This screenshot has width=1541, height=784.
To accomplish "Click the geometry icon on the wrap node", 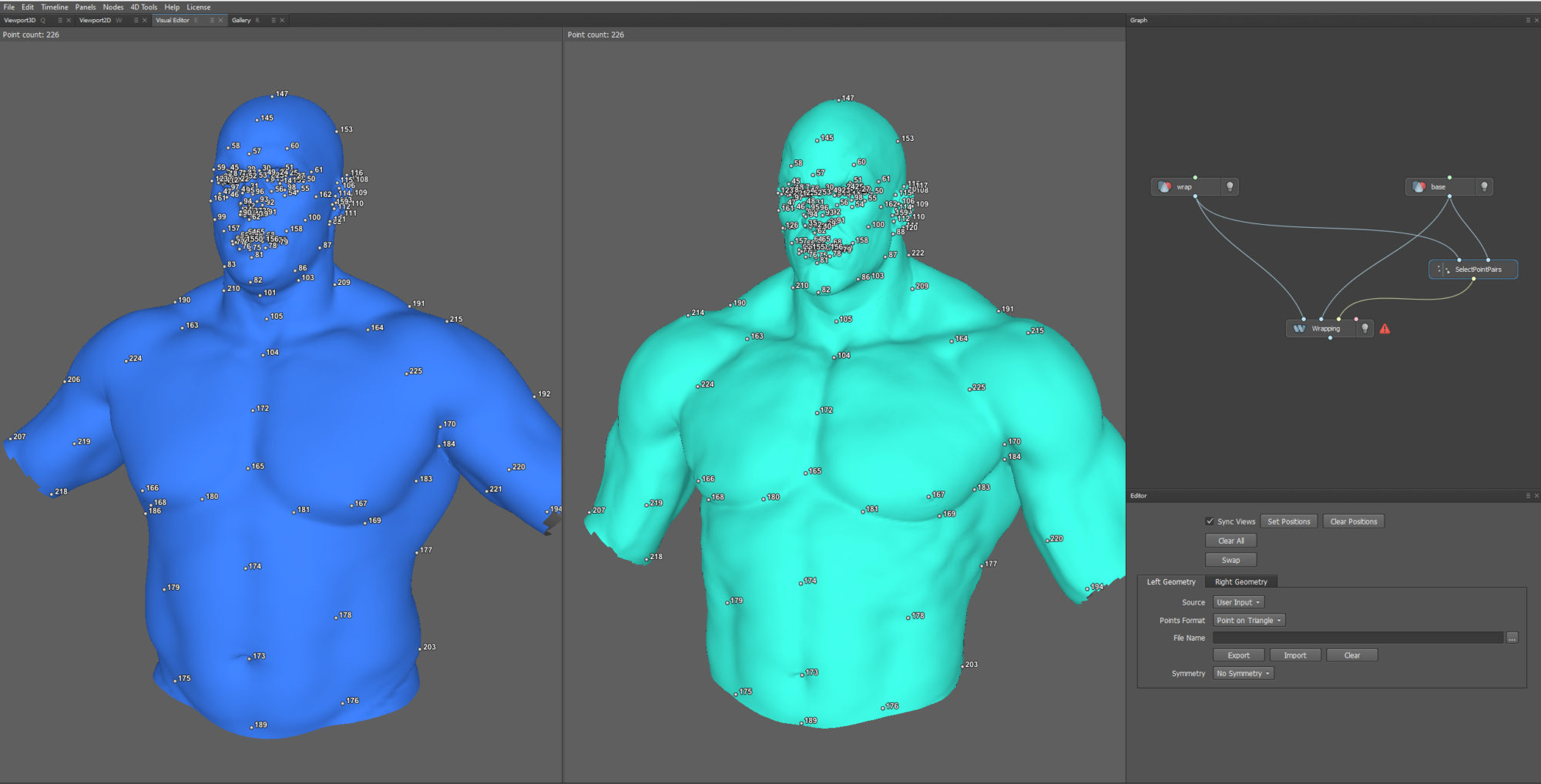I will 1164,187.
